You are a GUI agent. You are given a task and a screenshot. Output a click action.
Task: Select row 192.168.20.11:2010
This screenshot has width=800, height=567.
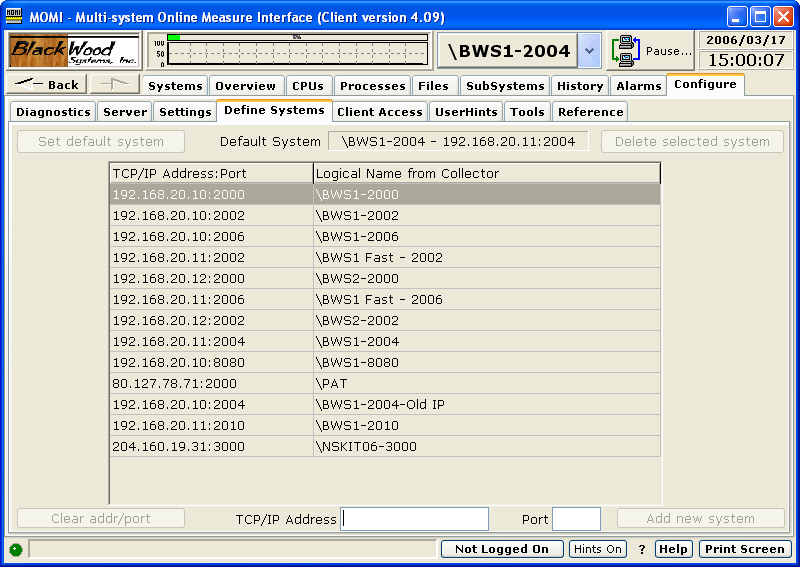click(x=385, y=425)
